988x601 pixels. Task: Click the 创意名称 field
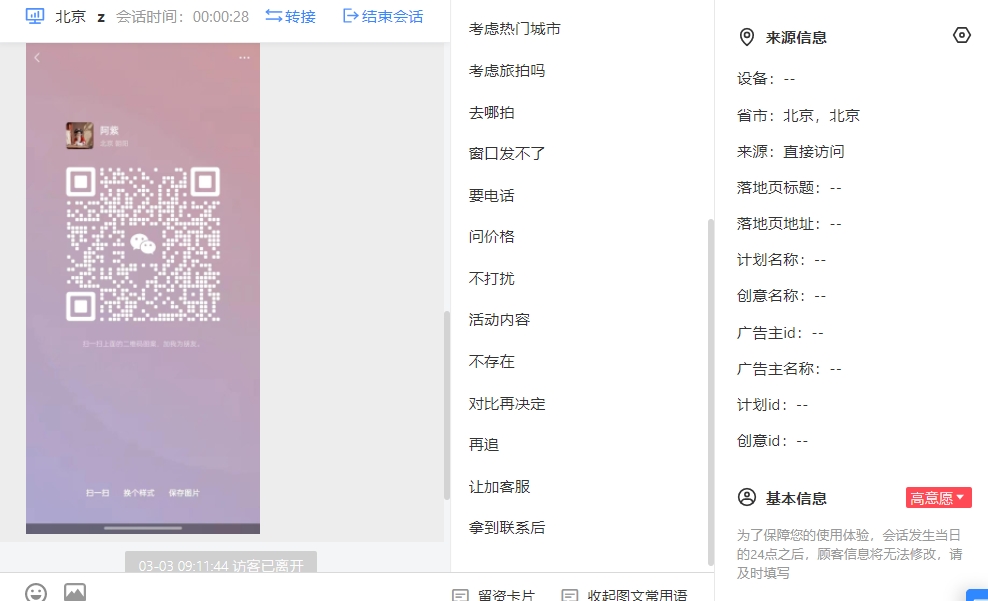pyautogui.click(x=781, y=295)
